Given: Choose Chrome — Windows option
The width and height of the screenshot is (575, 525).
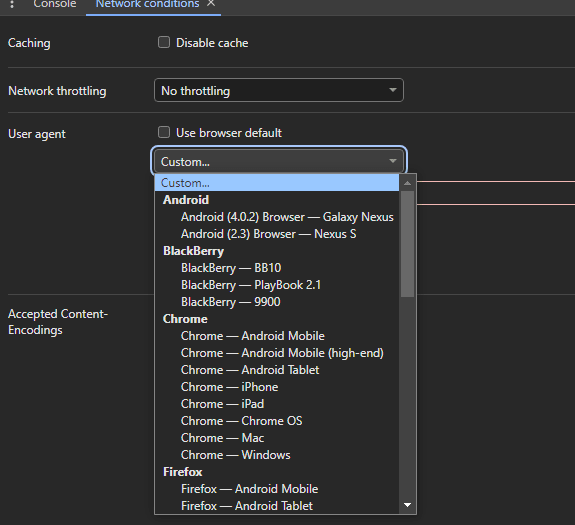Looking at the screenshot, I should 277,455.
